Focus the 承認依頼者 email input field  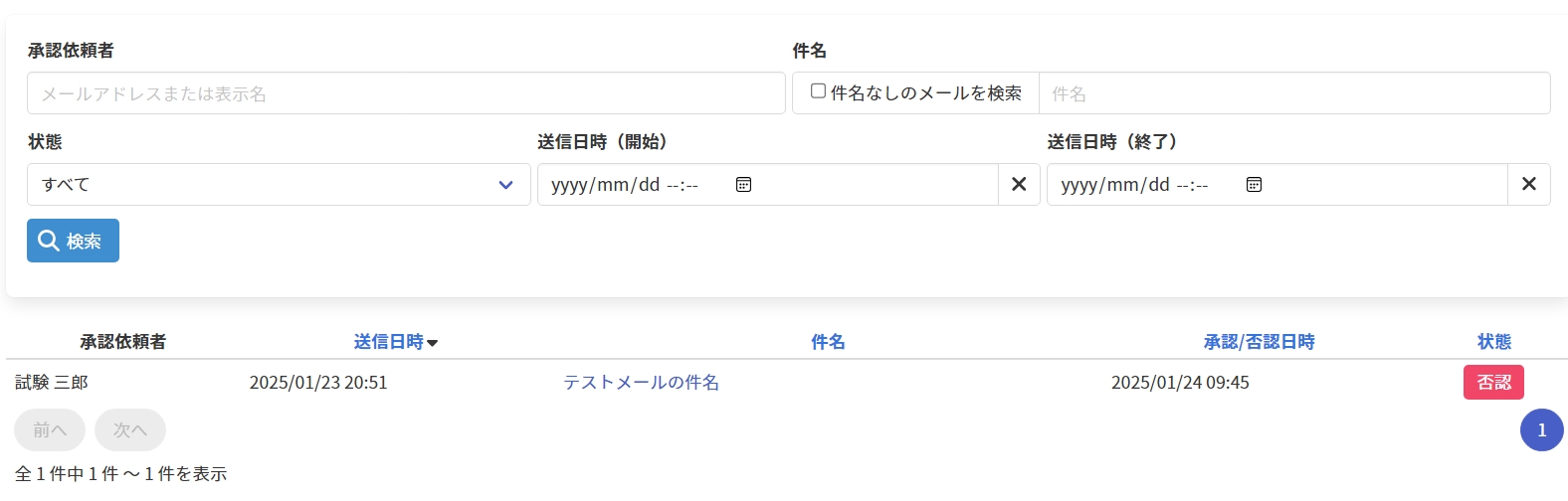[x=406, y=93]
